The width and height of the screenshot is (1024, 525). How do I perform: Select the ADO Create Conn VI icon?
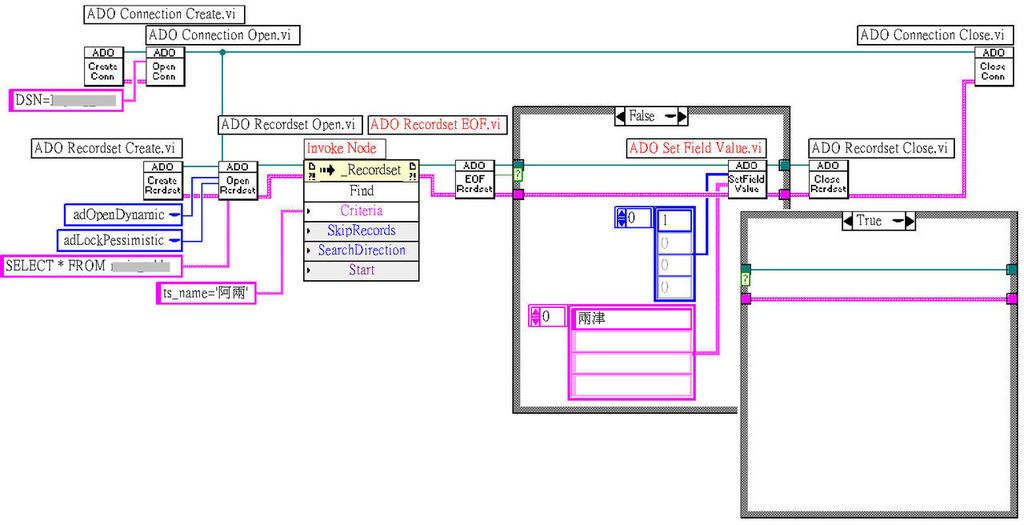tap(103, 66)
